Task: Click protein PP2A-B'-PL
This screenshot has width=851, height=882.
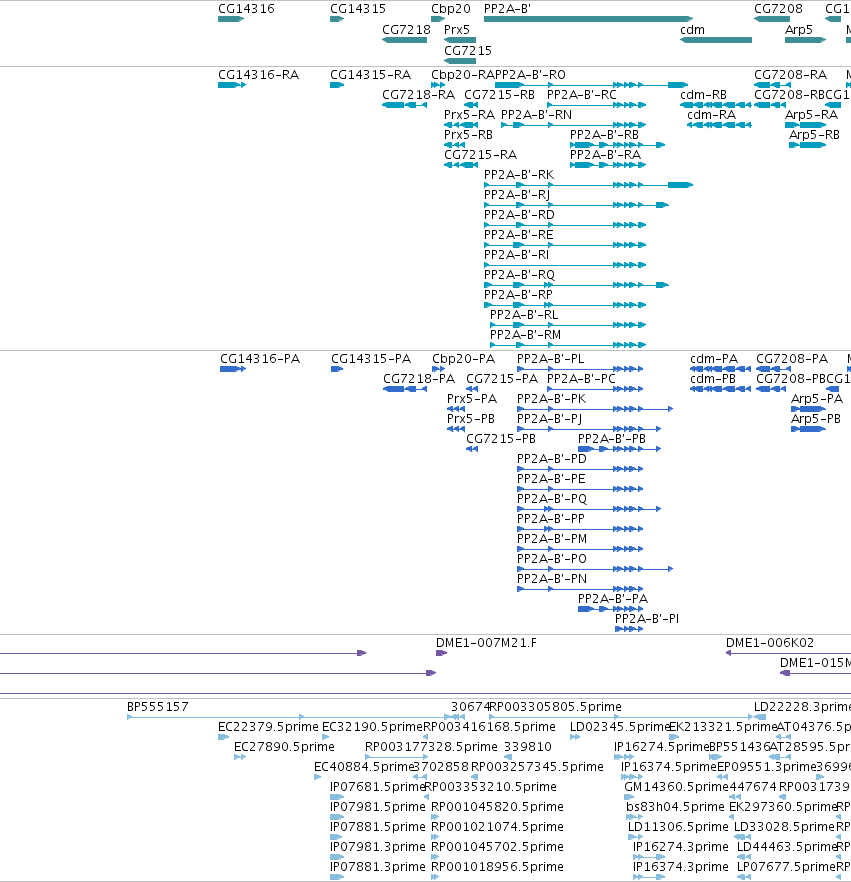Action: click(x=551, y=359)
